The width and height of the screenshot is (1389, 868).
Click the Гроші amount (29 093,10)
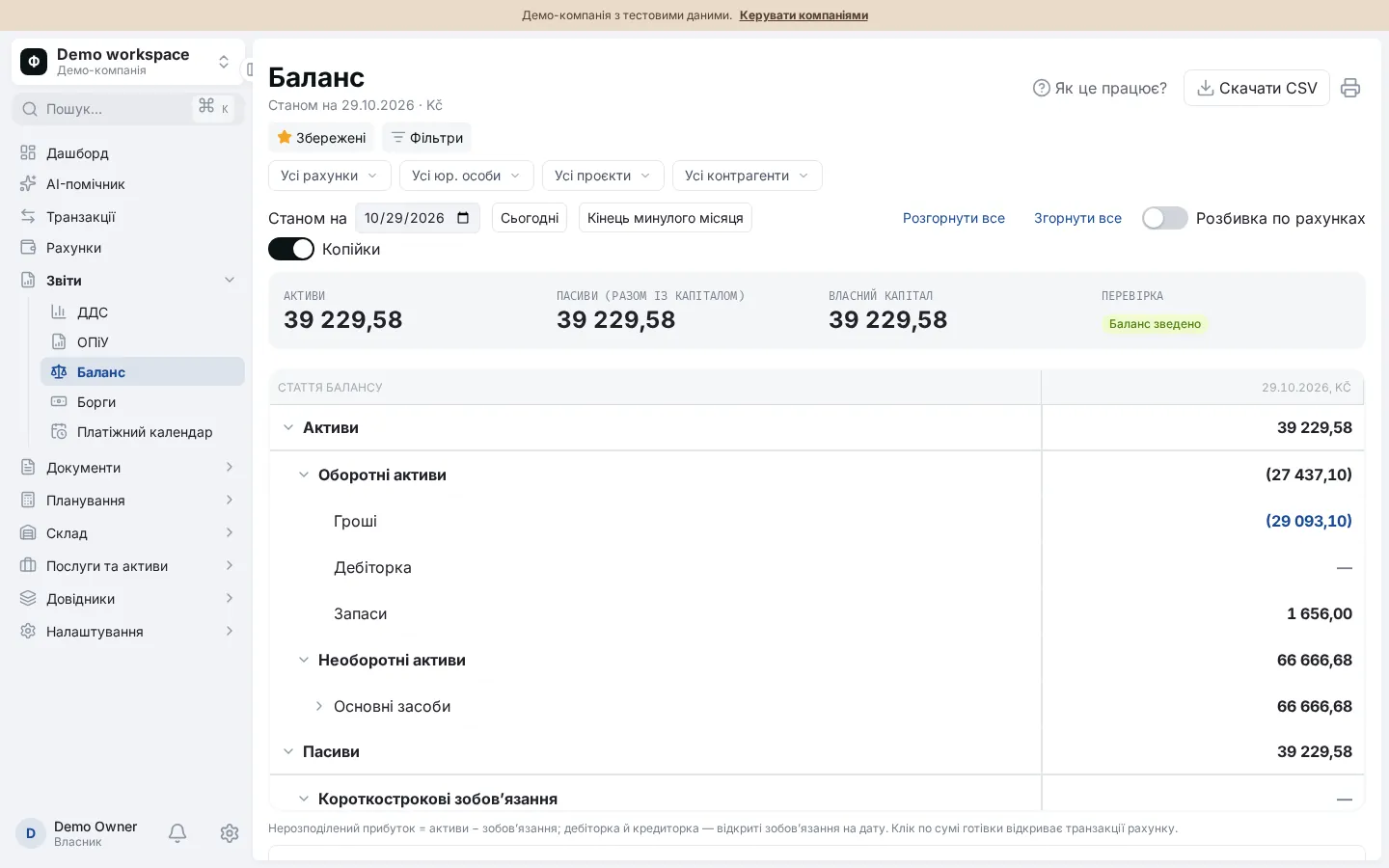click(x=1309, y=521)
